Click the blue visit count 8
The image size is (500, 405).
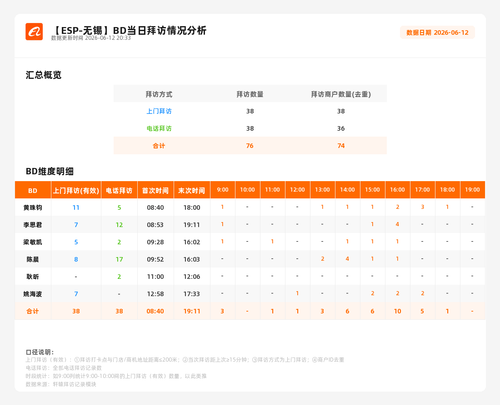(76, 259)
